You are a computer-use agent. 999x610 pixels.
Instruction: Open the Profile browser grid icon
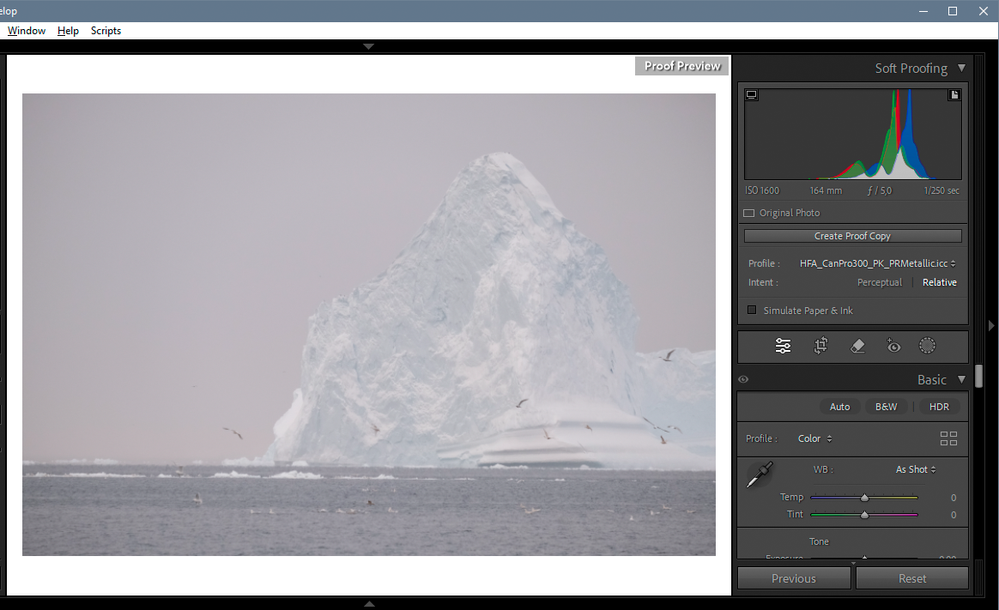(949, 439)
